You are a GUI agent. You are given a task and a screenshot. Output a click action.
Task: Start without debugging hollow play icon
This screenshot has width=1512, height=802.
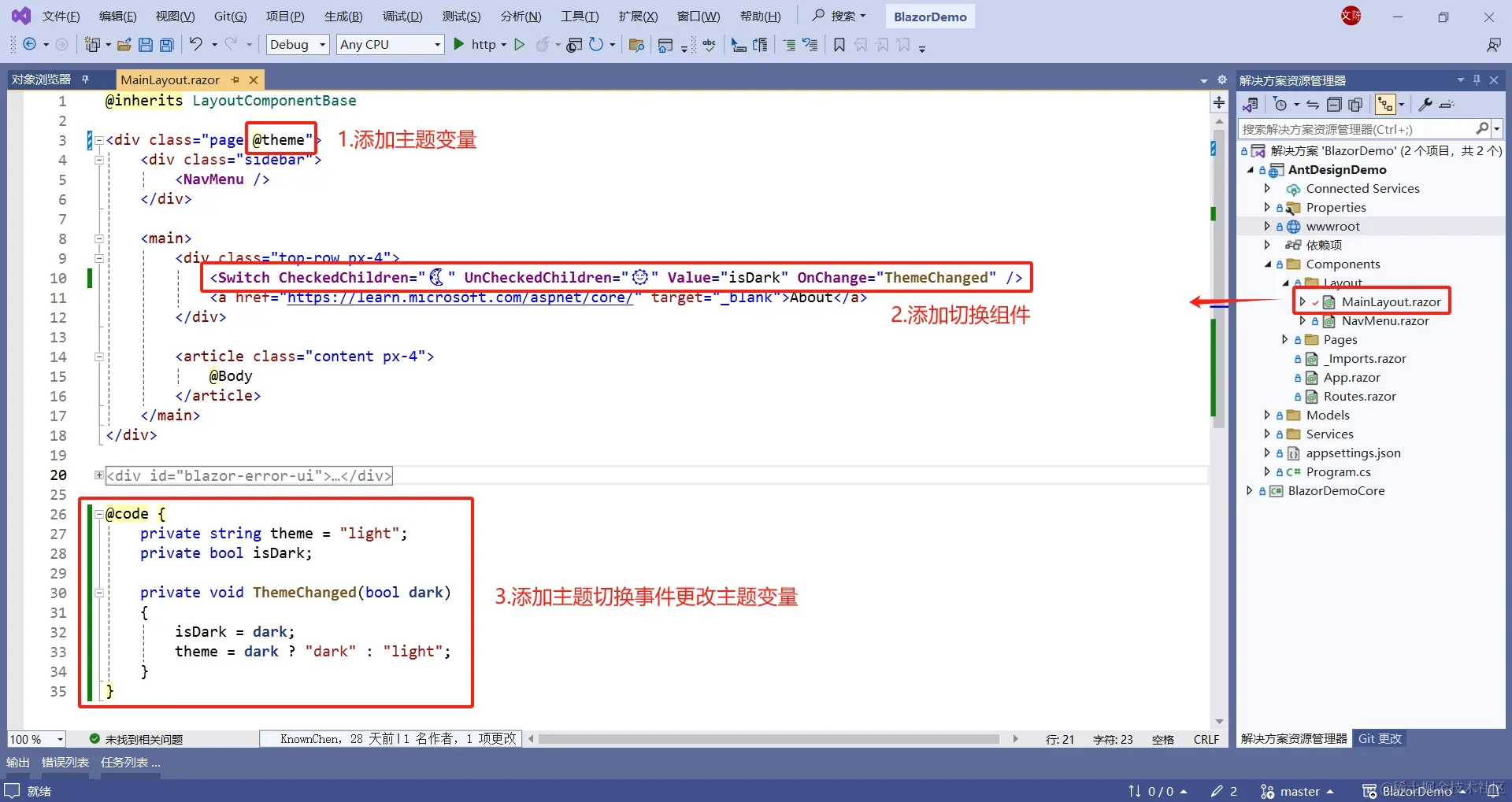[x=519, y=45]
